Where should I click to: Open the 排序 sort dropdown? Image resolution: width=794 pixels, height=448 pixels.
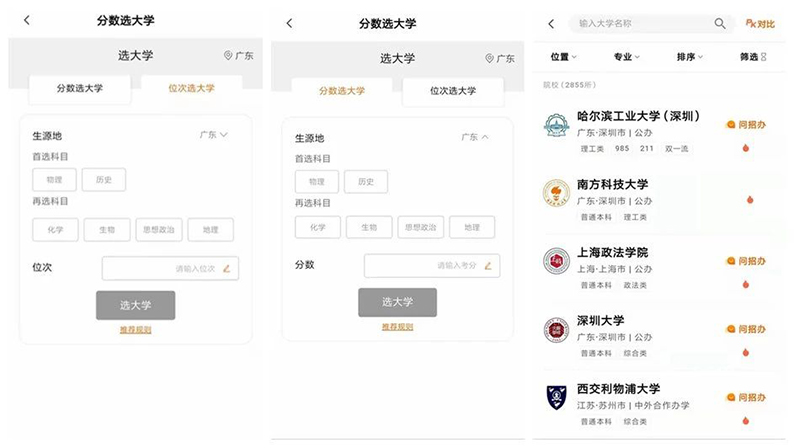click(x=690, y=57)
